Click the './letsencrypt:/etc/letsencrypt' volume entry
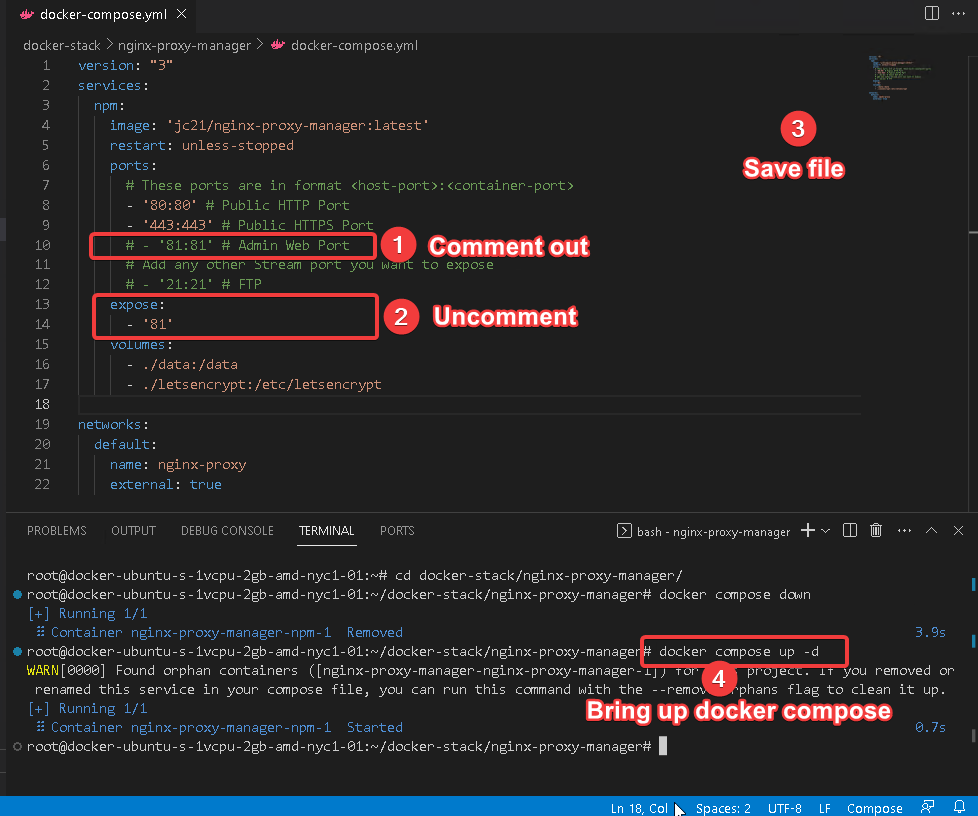 click(x=262, y=384)
